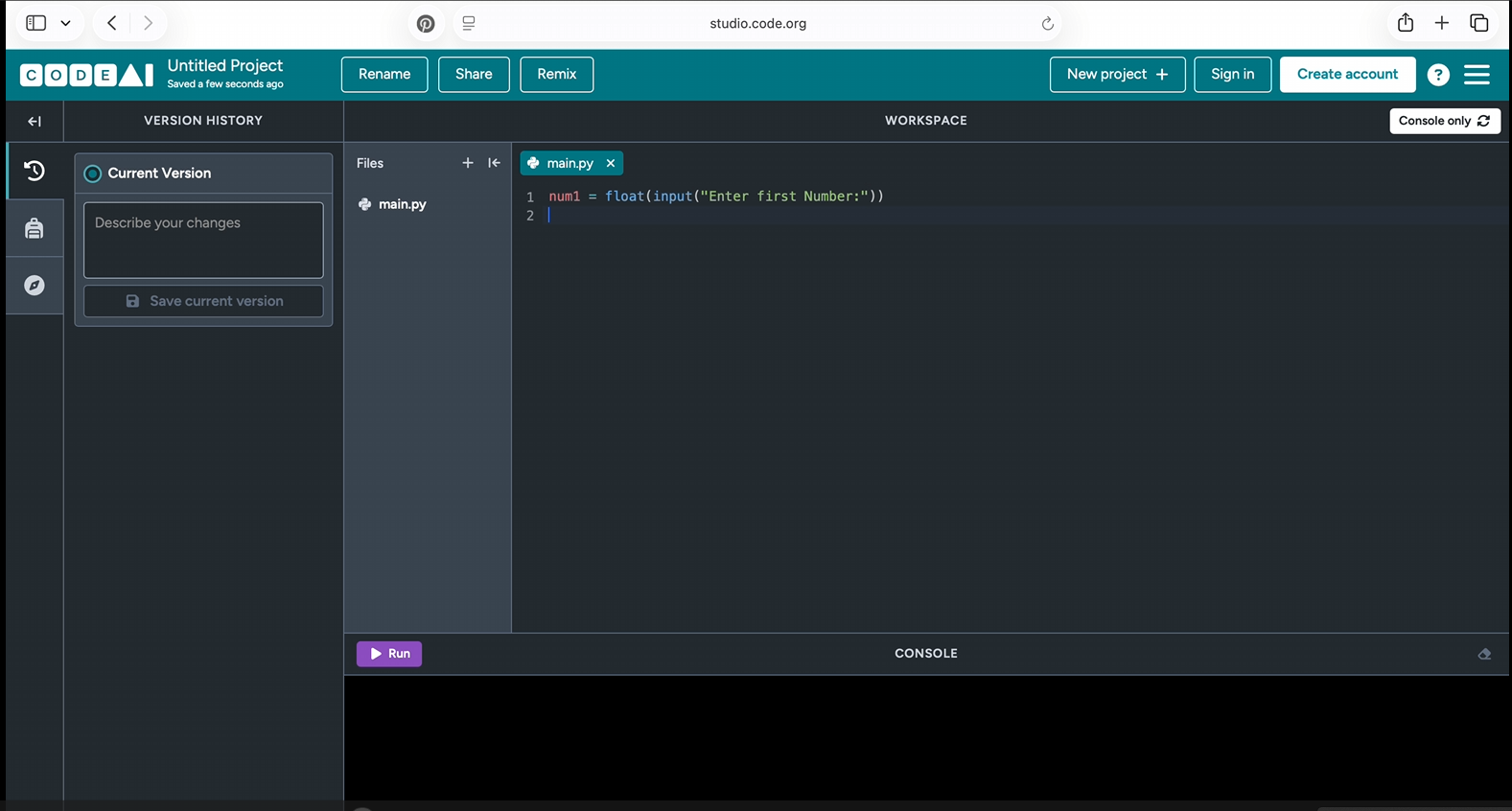Expand the Safari sidebar dropdown arrow
Screen dimensions: 1512x811
[65, 23]
